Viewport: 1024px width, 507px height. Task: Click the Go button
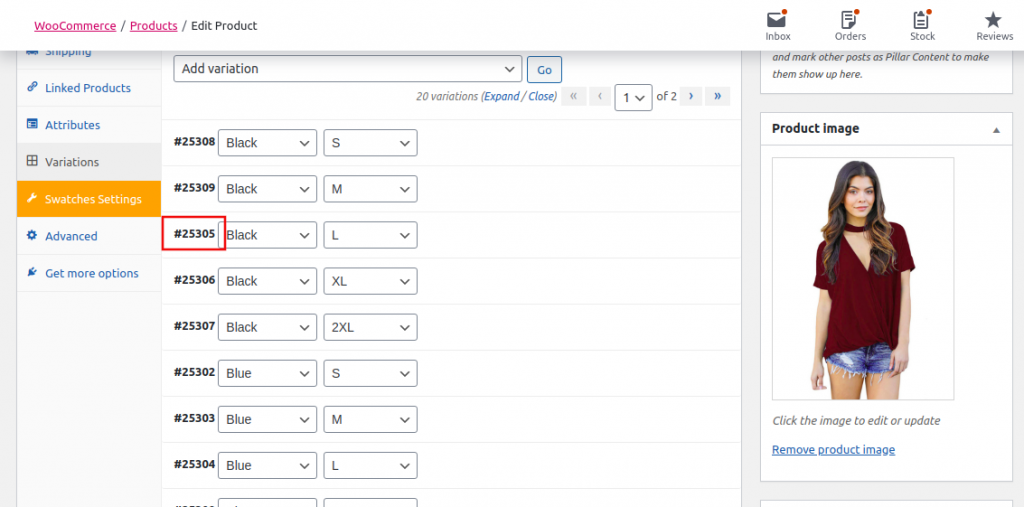coord(544,70)
